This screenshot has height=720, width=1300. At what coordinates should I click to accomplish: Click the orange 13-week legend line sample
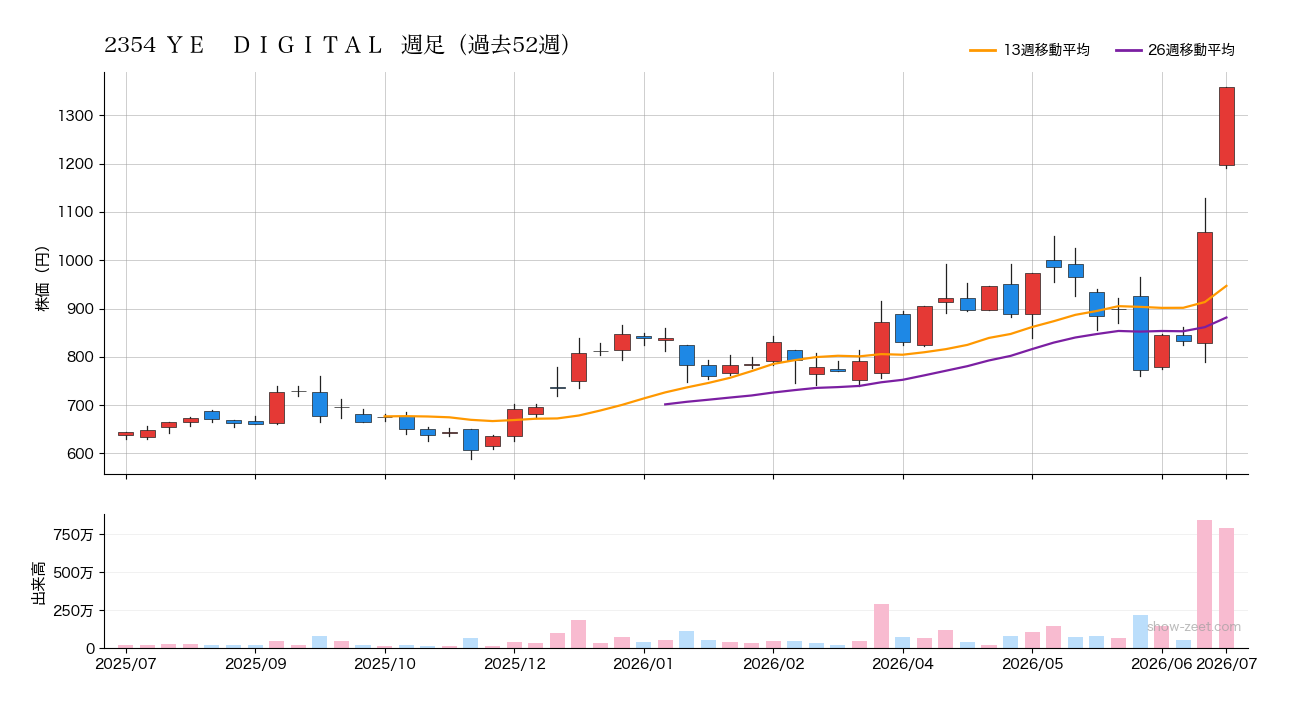tap(983, 50)
